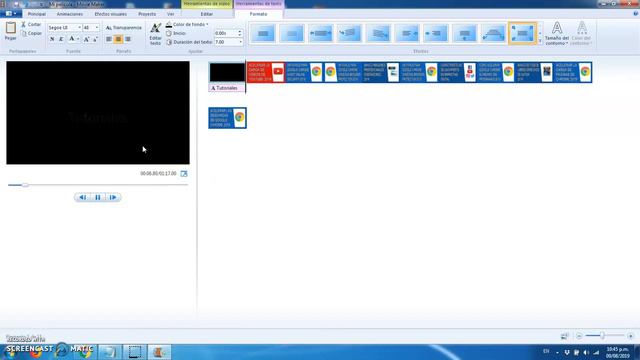Screen dimensions: 640x360
Task: Apply the fifth text effect in gallery
Action: (x=378, y=33)
